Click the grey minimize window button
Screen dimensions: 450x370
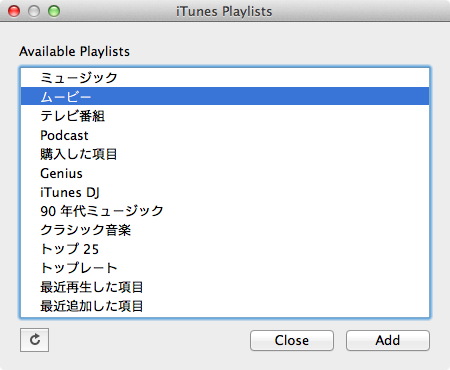click(34, 11)
